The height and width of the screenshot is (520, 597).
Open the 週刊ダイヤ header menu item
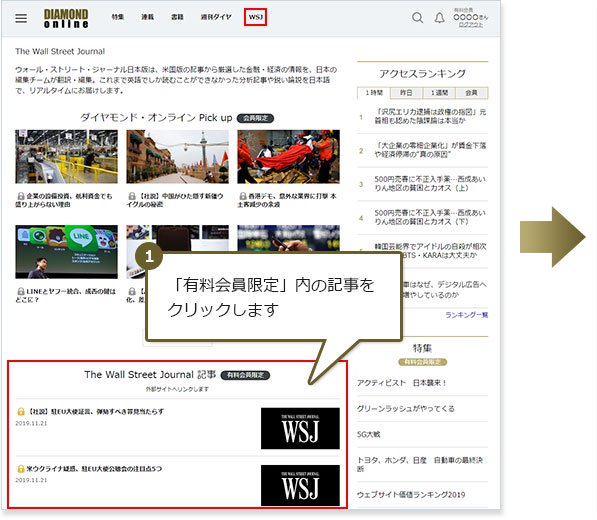coord(216,17)
